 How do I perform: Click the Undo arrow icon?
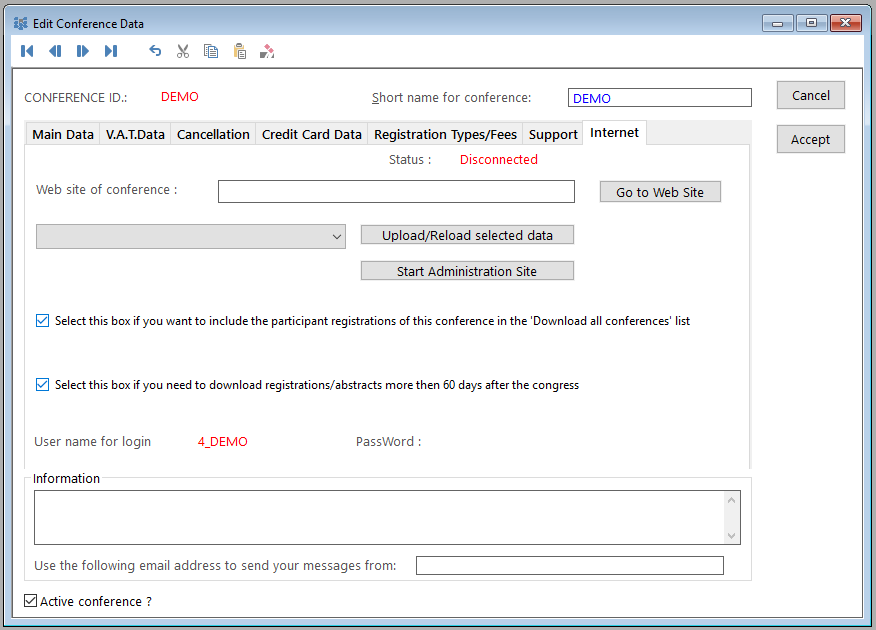pyautogui.click(x=155, y=51)
